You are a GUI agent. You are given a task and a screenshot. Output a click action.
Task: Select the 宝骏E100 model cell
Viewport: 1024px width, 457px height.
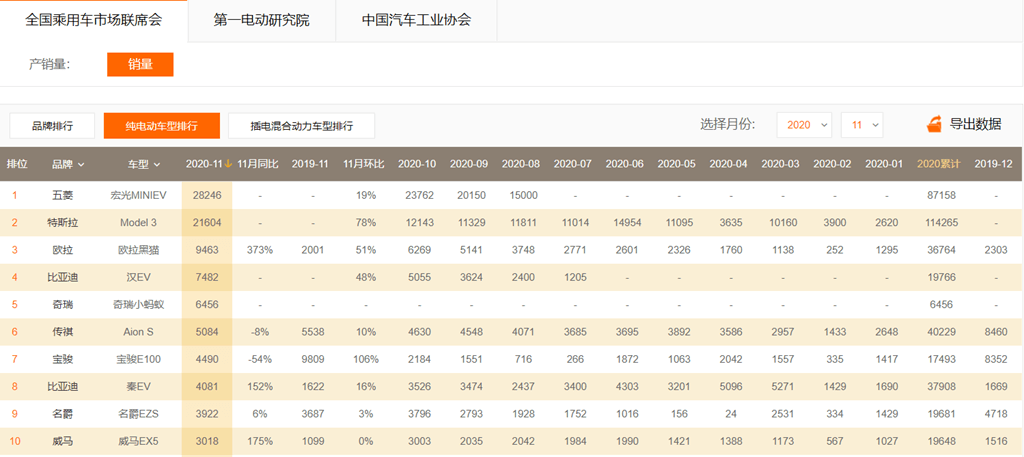138,360
